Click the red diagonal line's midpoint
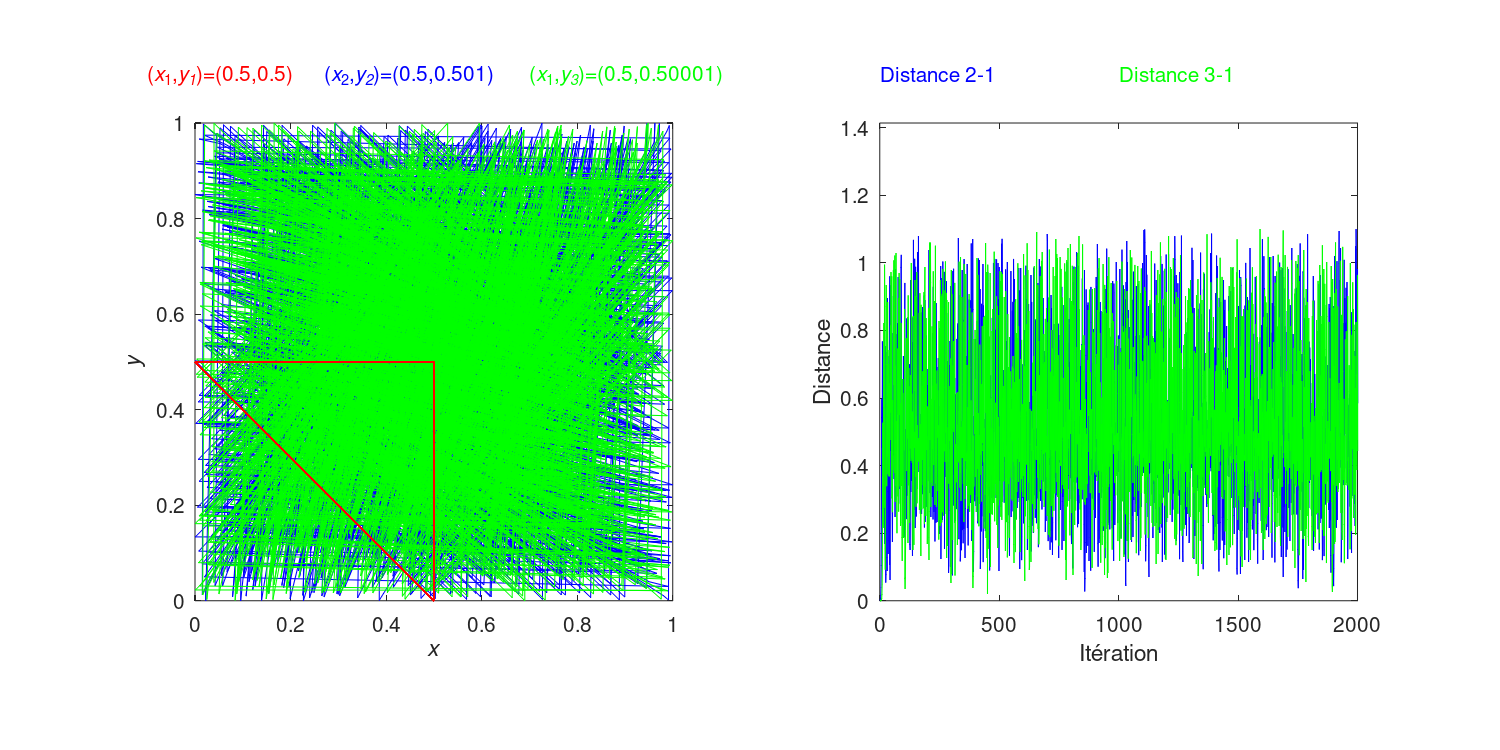Viewport: 1500px width, 750px height. click(314, 481)
